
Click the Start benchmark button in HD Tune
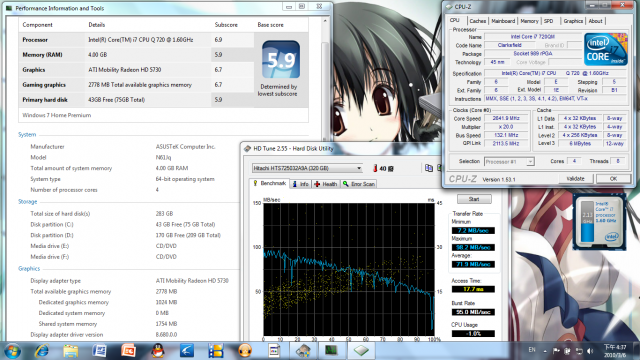(x=474, y=199)
